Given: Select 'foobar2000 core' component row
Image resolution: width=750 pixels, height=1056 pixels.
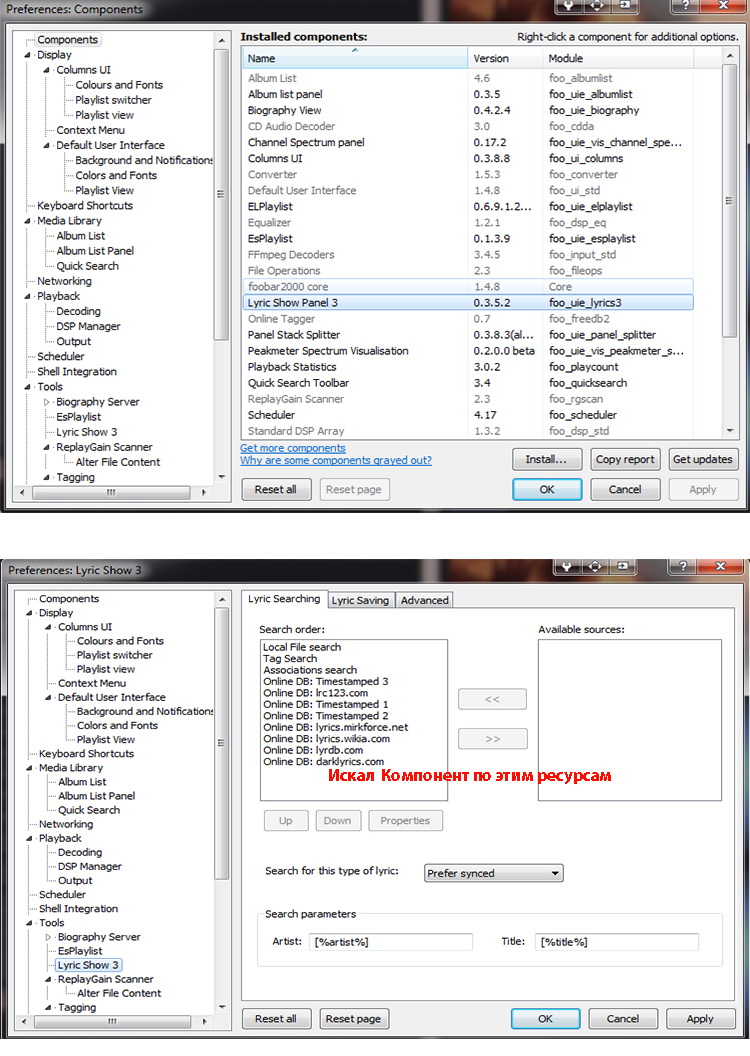Looking at the screenshot, I should [468, 287].
